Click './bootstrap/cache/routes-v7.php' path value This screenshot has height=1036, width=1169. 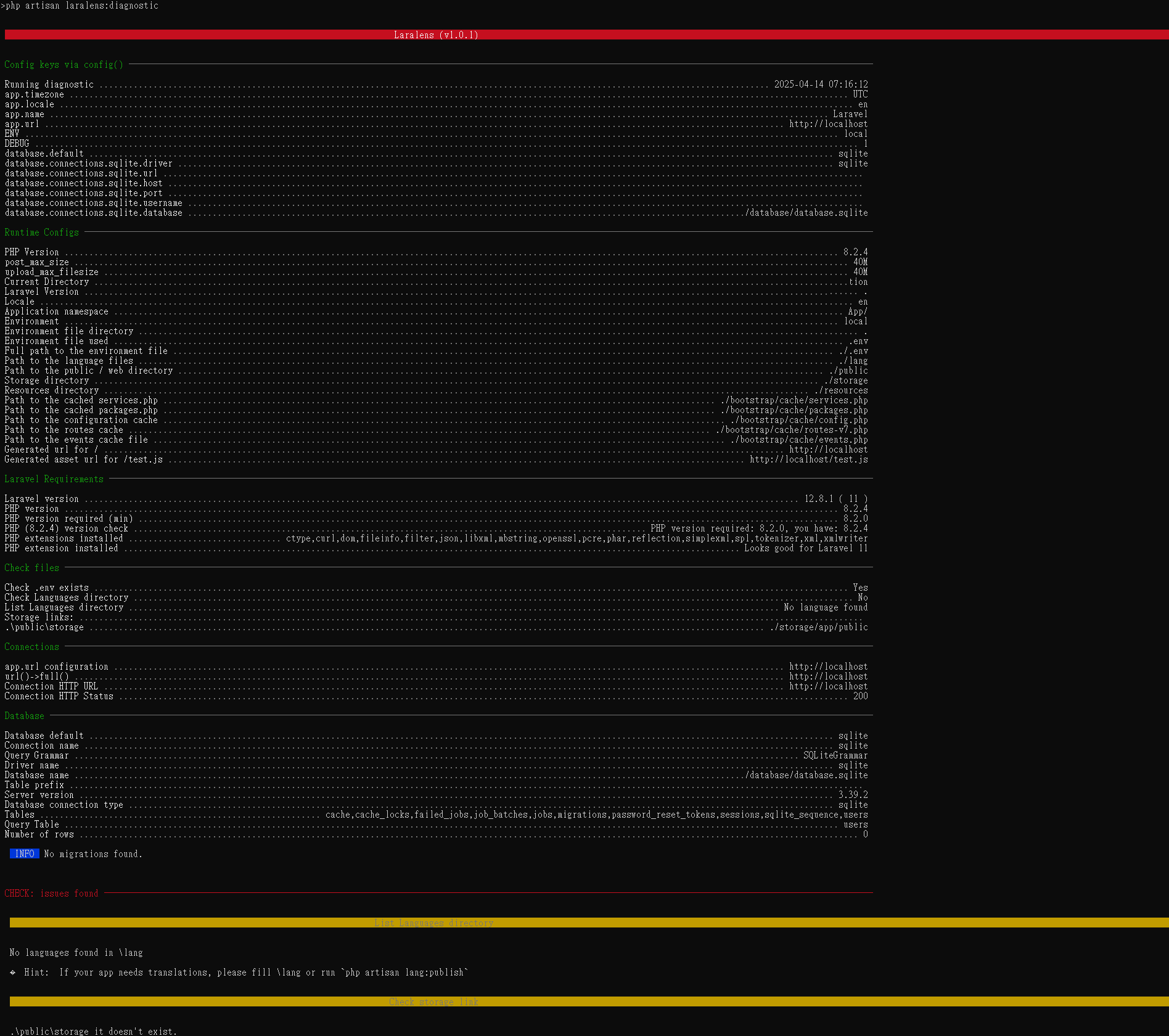coord(792,430)
